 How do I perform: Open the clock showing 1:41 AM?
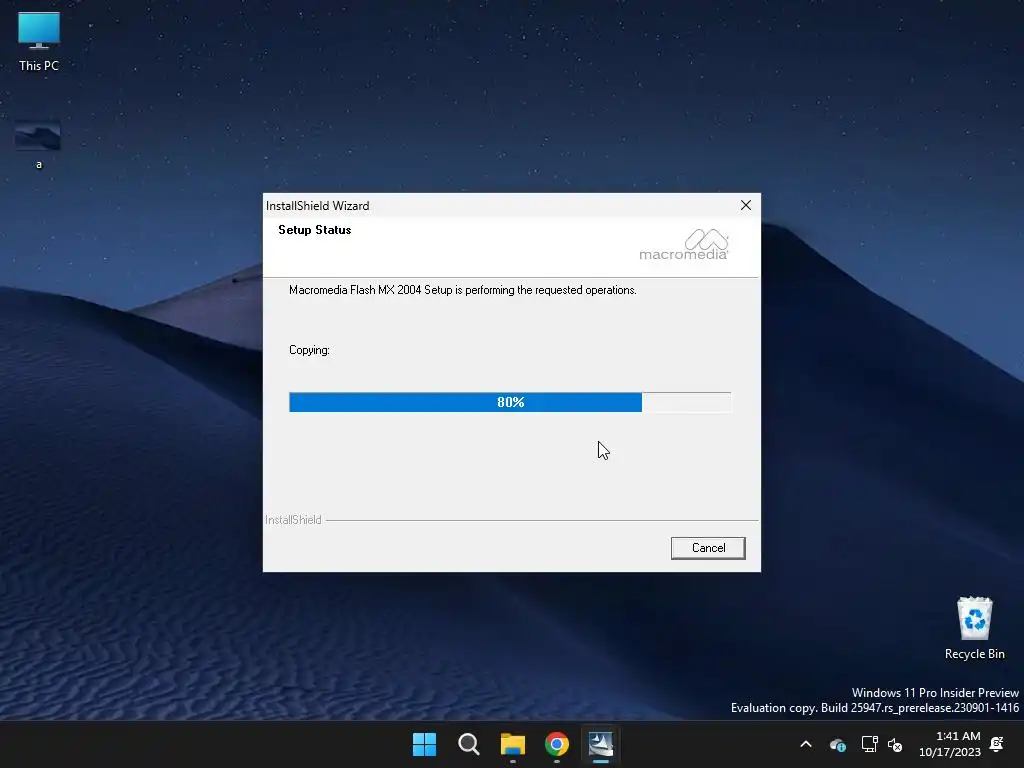point(950,744)
